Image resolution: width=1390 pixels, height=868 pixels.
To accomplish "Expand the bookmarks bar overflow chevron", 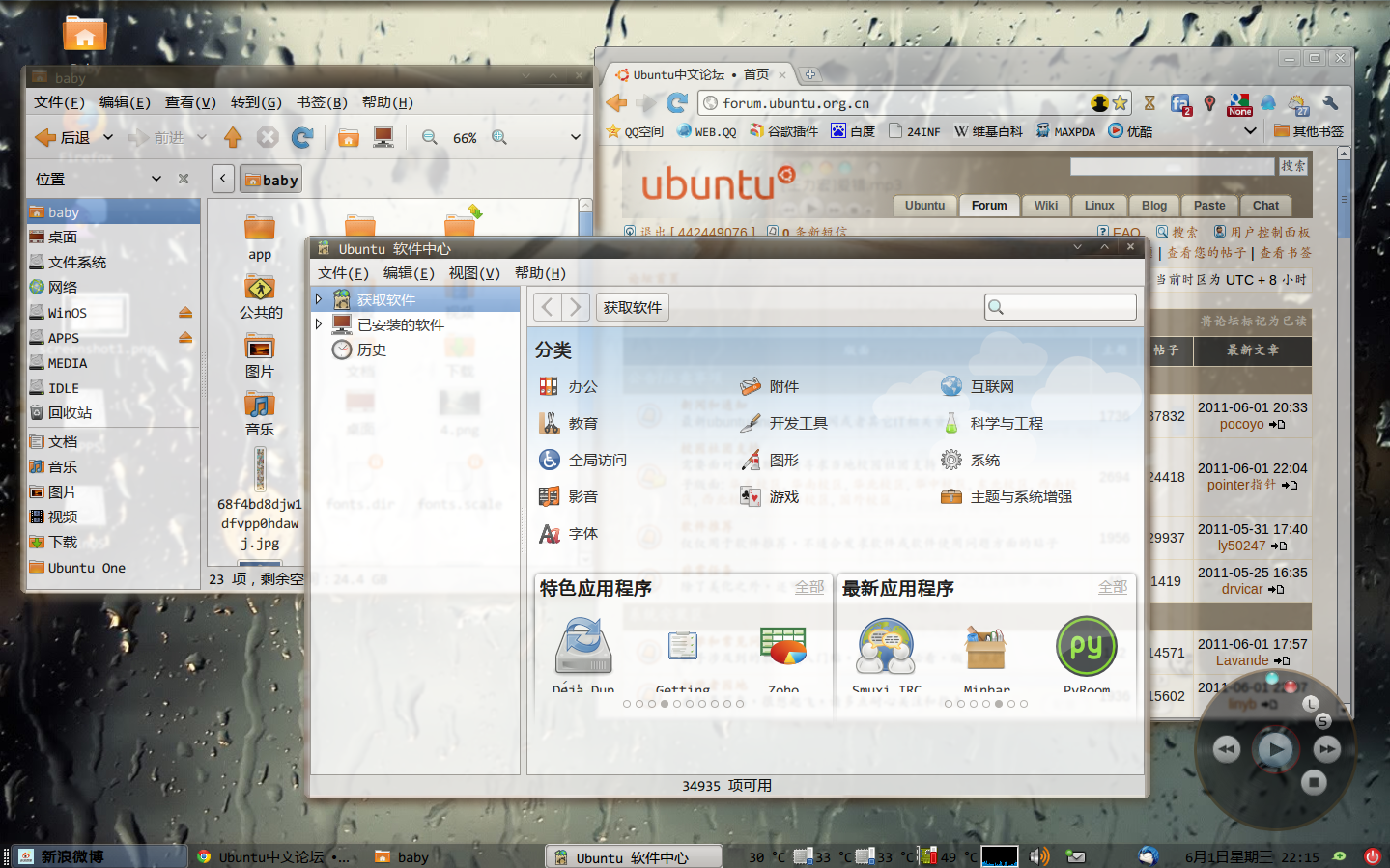I will [1250, 130].
